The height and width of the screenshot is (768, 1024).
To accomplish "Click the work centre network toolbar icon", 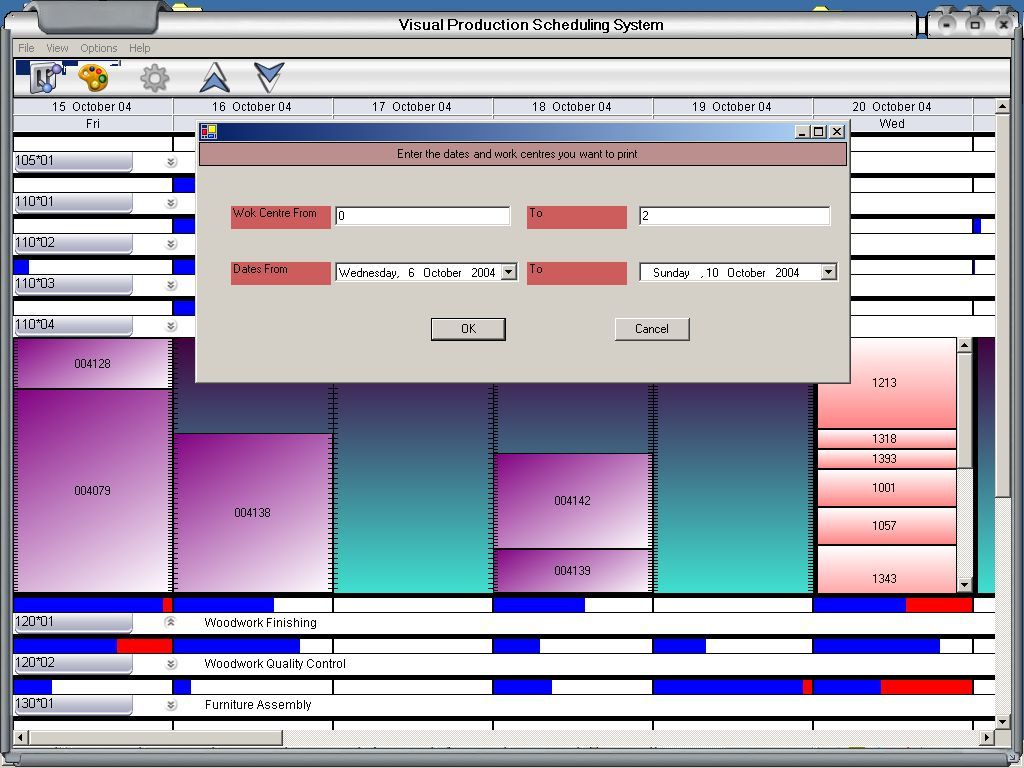I will pos(43,77).
